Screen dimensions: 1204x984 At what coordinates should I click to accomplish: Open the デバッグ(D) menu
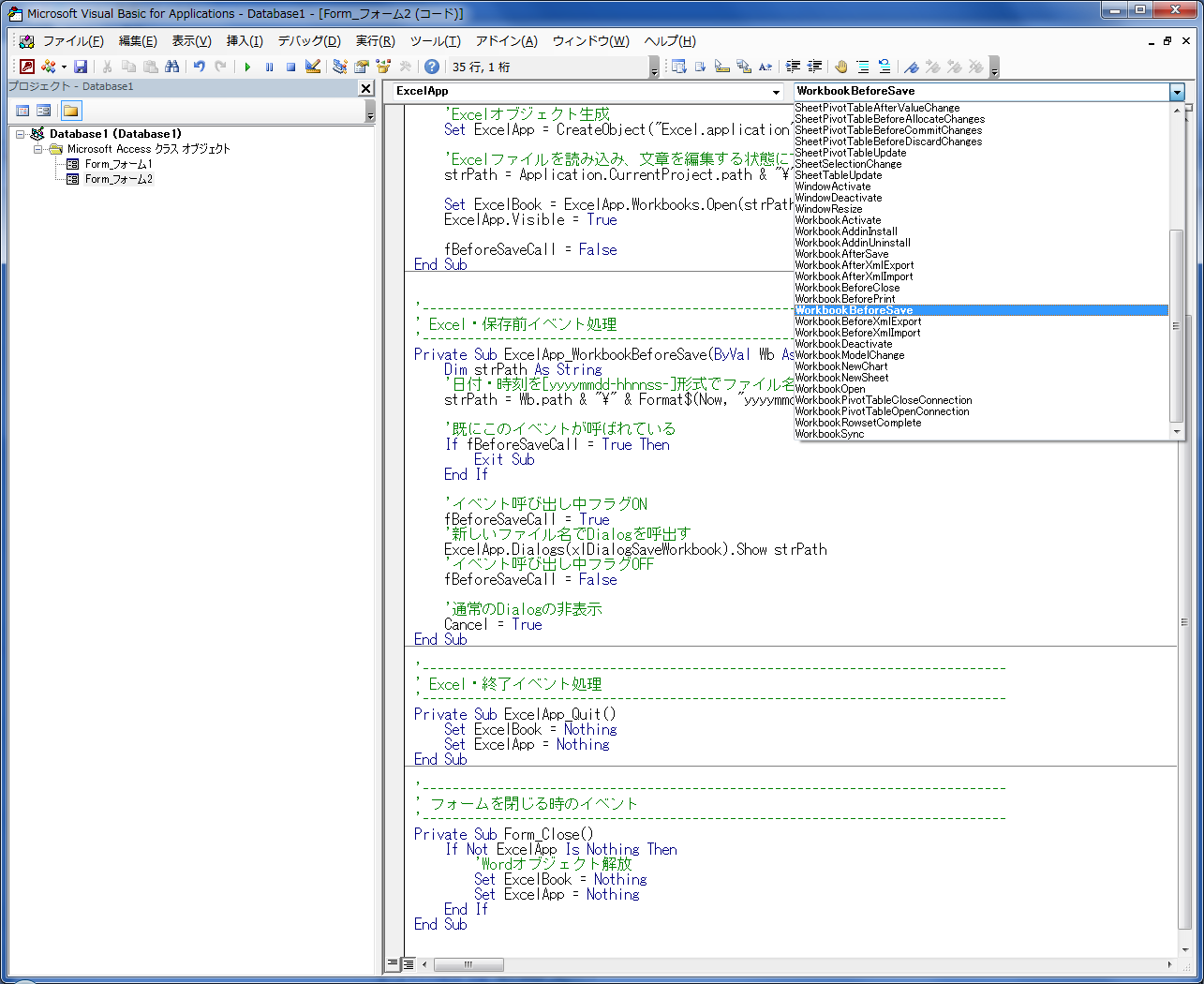point(308,41)
